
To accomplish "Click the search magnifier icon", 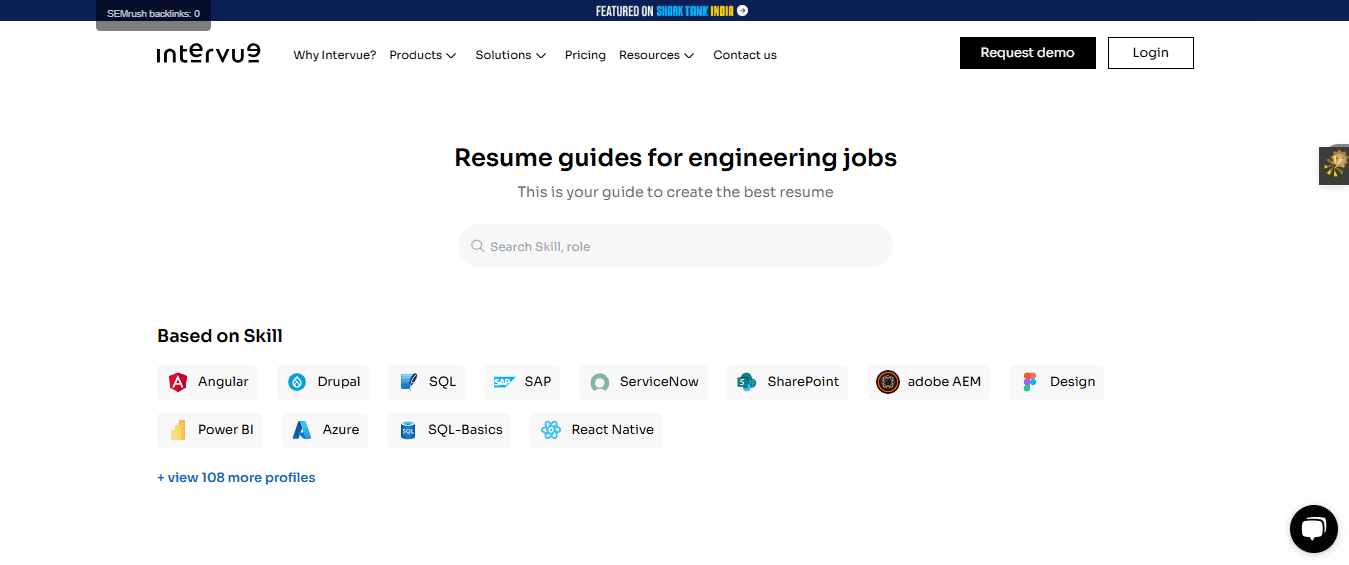I will tap(478, 246).
